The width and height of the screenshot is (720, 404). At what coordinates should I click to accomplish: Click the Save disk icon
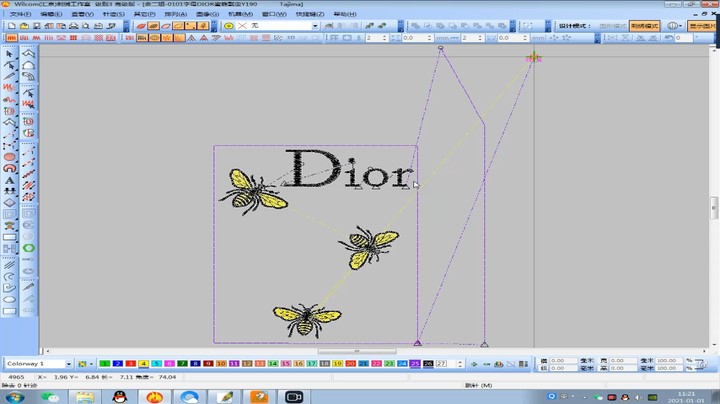[x=36, y=26]
